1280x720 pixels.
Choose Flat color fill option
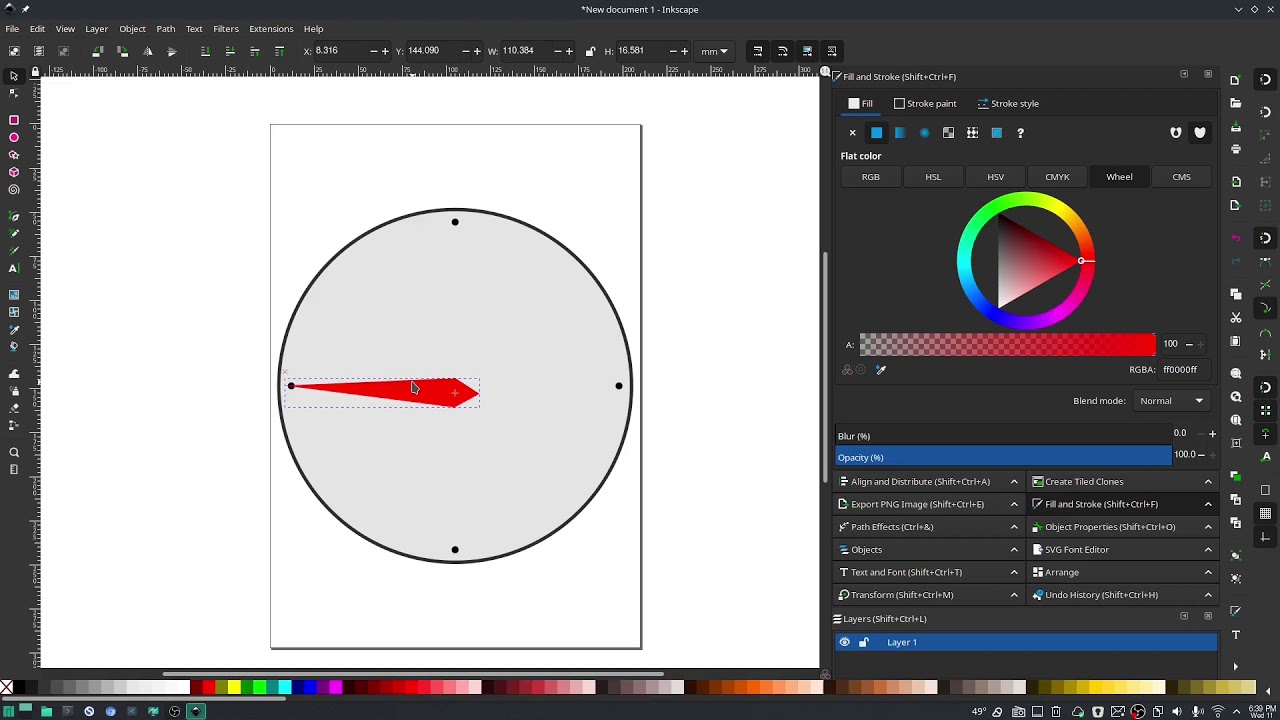click(x=876, y=133)
